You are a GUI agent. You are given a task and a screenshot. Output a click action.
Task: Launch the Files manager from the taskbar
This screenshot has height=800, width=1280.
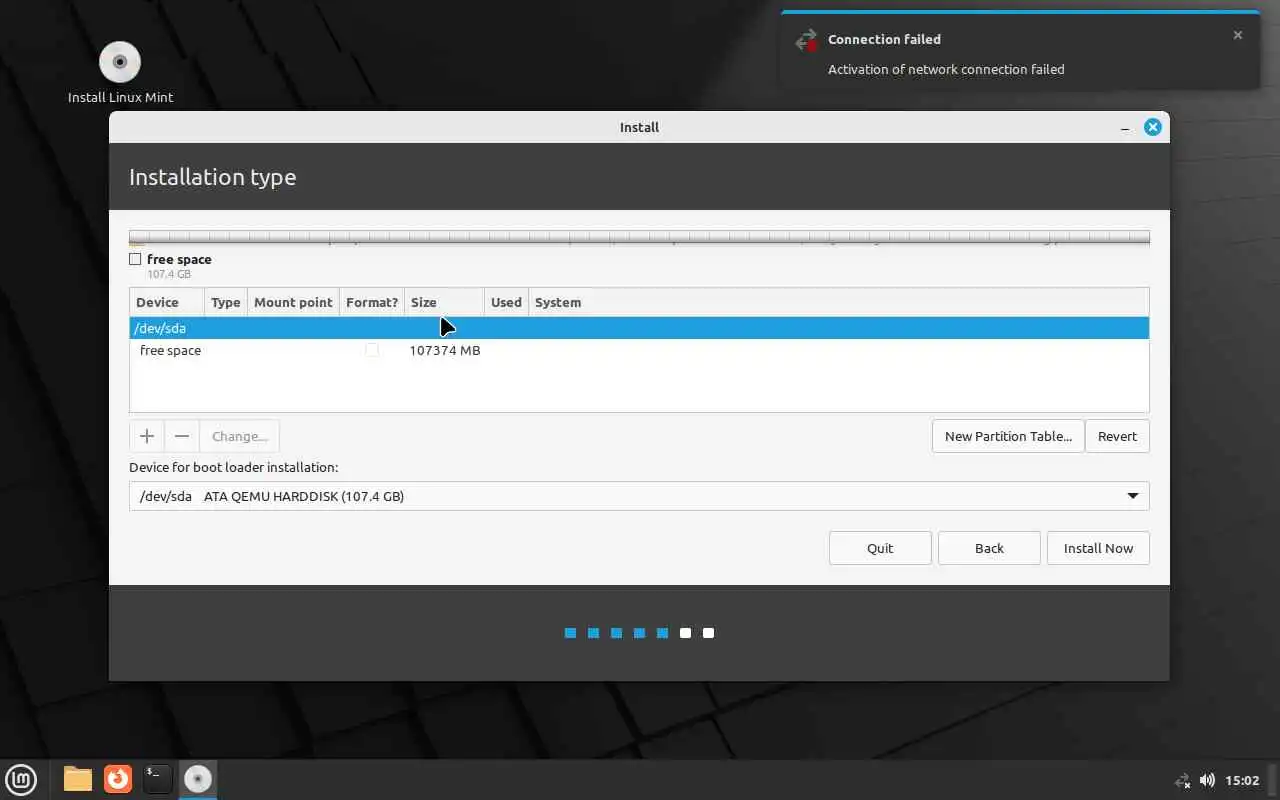pyautogui.click(x=78, y=779)
